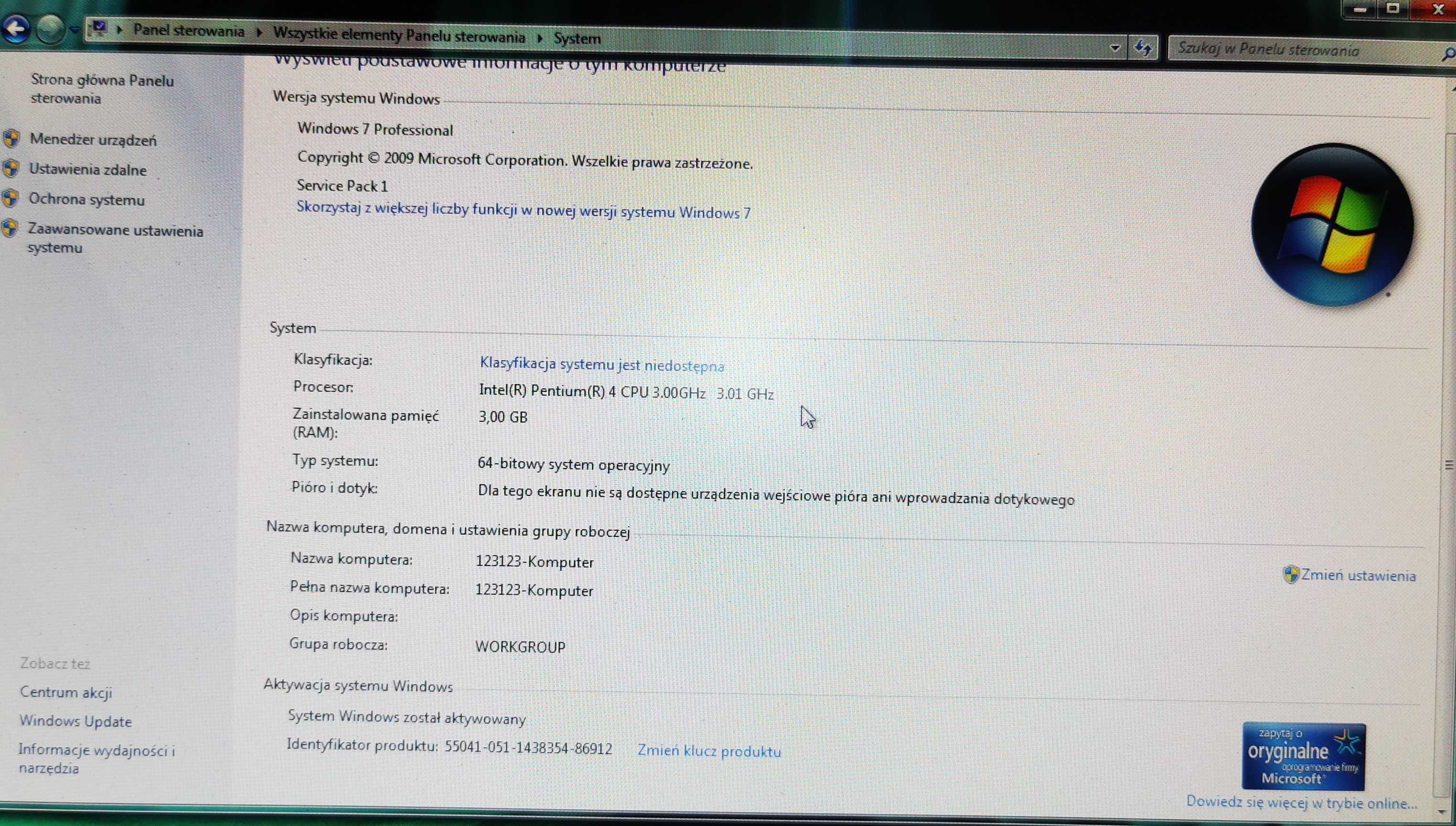This screenshot has width=1456, height=826.
Task: Open Menedżer urządzeń
Action: 93,139
